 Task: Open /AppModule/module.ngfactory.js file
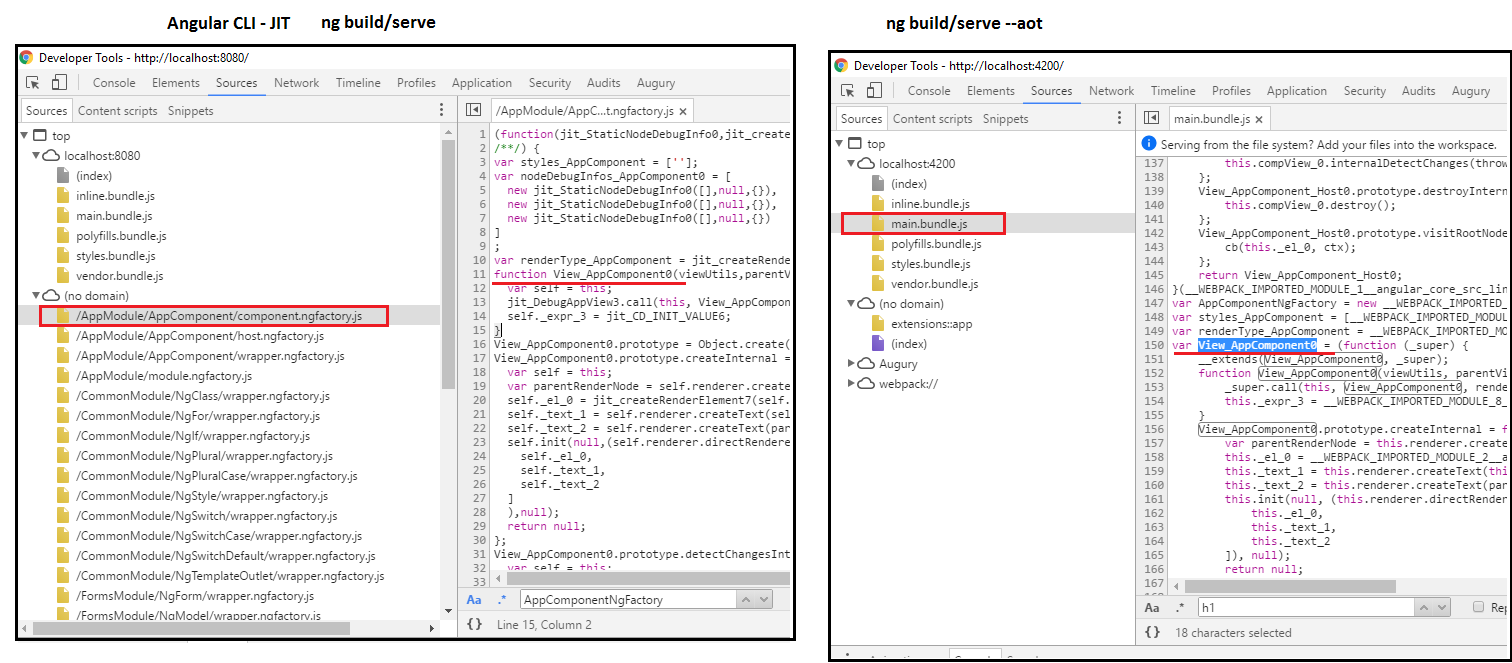(164, 376)
